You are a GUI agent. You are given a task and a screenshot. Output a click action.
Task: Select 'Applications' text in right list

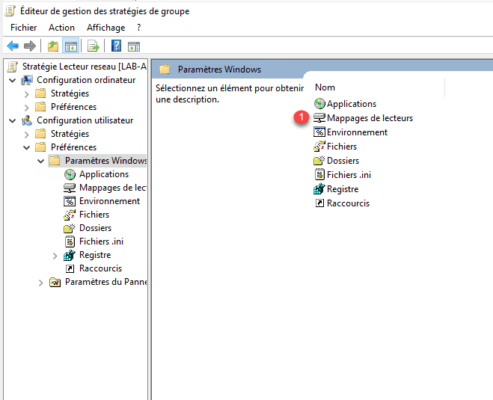351,104
